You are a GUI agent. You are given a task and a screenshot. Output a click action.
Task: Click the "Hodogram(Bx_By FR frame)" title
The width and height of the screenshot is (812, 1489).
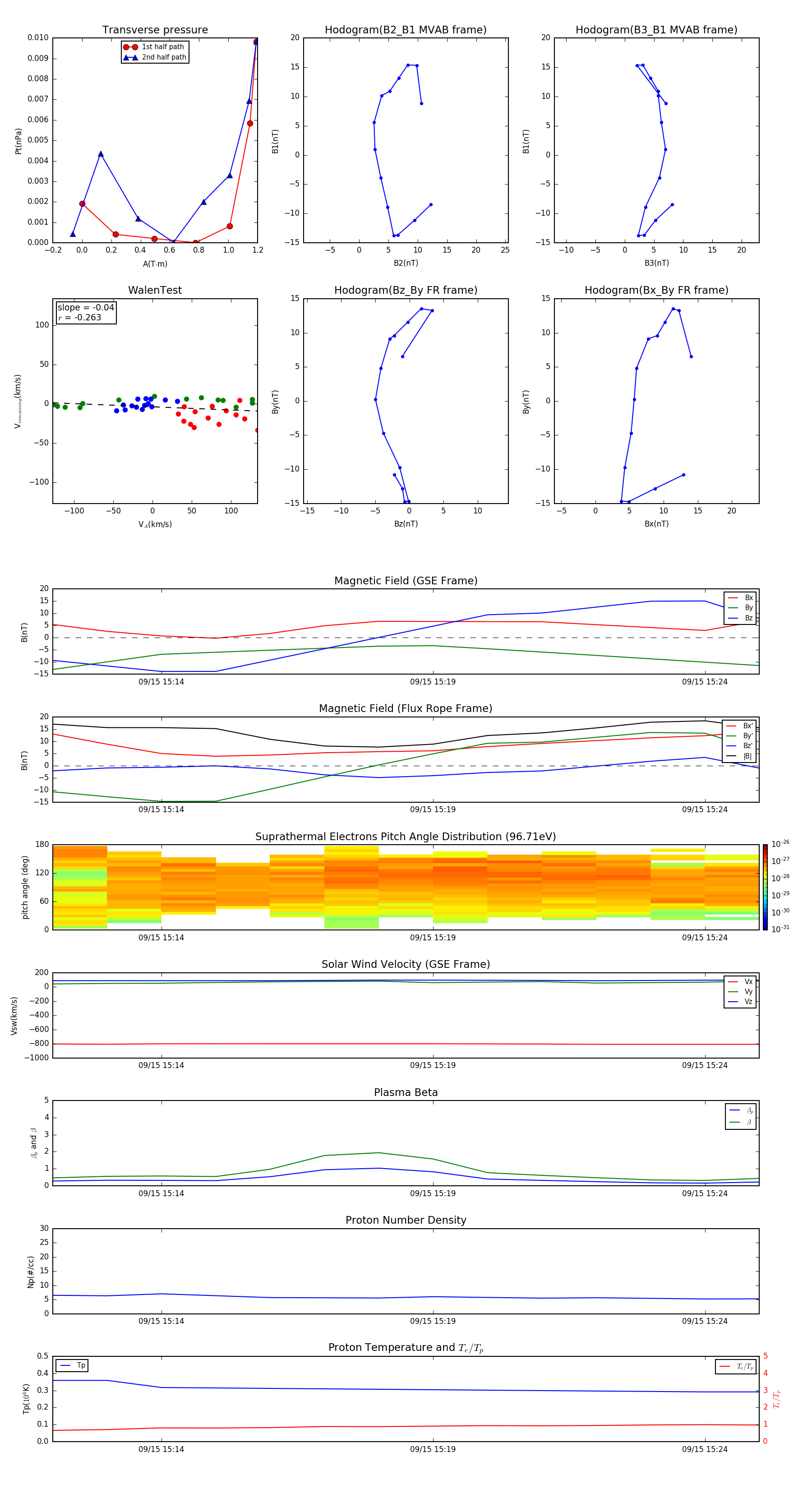point(656,290)
